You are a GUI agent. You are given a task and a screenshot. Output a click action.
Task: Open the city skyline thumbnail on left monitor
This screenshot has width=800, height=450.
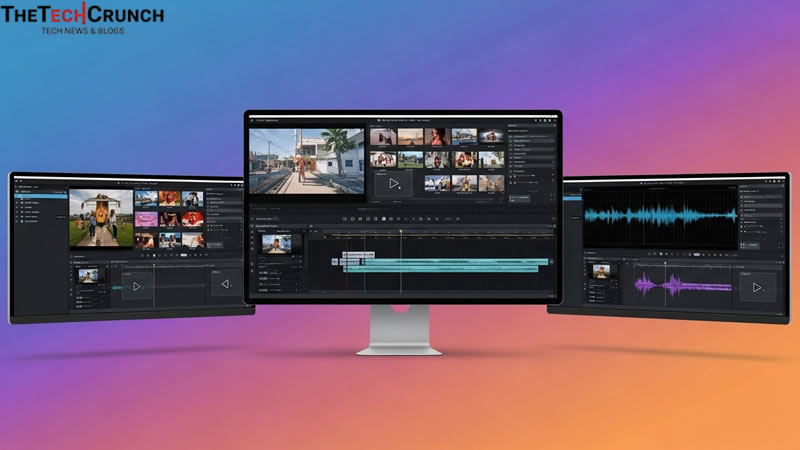pyautogui.click(x=146, y=198)
